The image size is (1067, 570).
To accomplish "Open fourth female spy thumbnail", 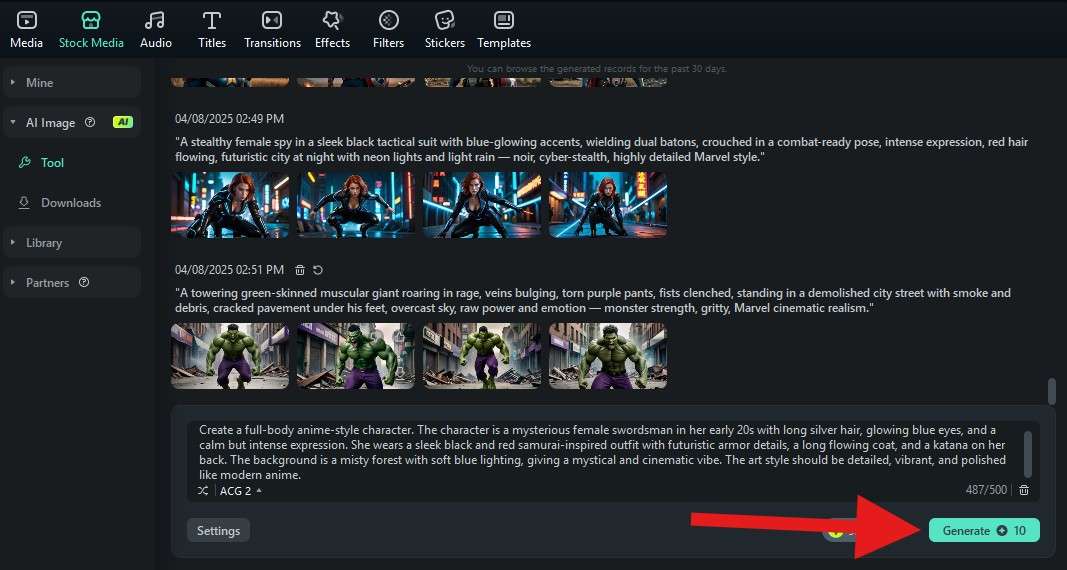I will click(x=608, y=205).
